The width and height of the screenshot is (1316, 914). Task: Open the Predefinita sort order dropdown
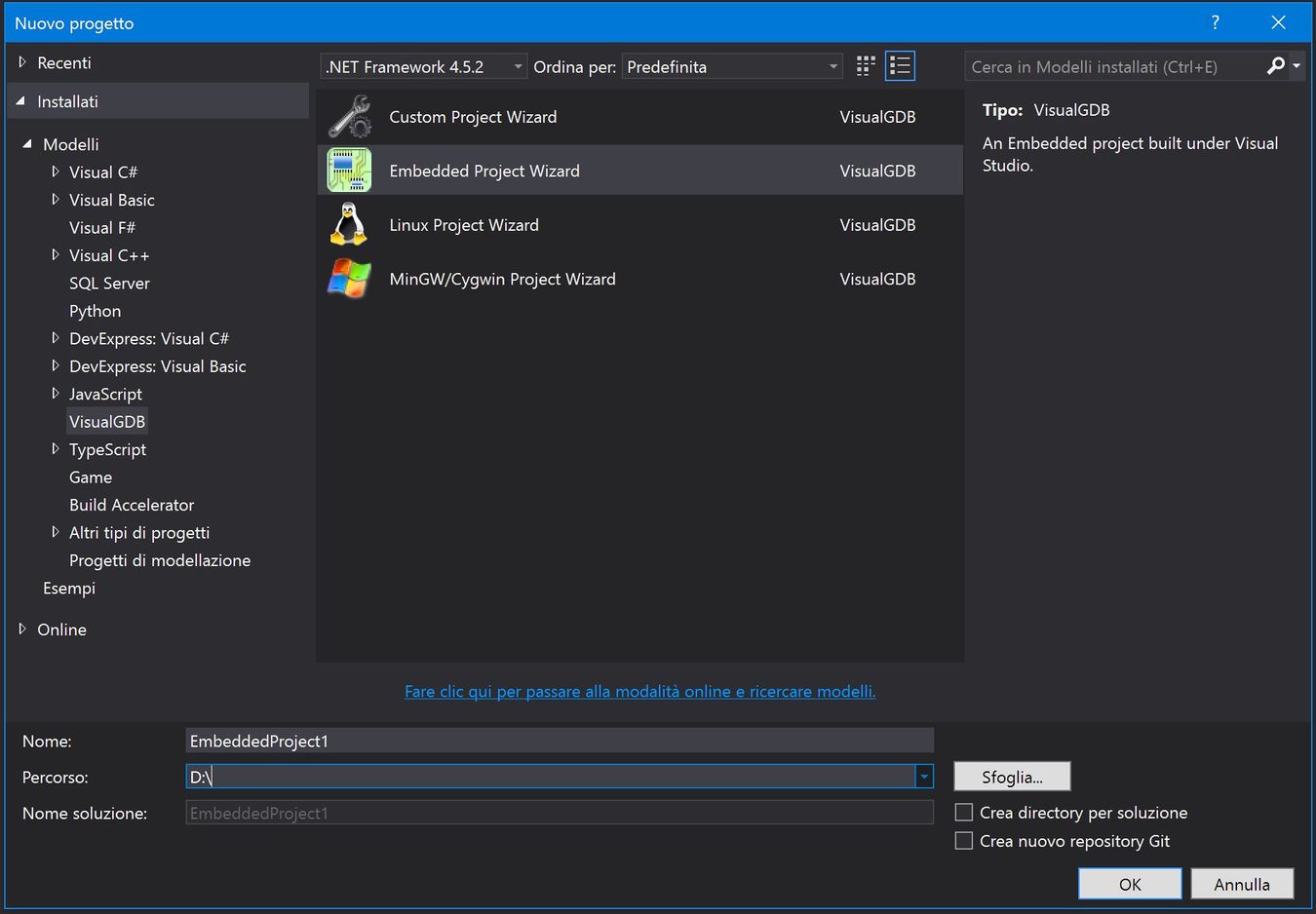click(x=831, y=66)
